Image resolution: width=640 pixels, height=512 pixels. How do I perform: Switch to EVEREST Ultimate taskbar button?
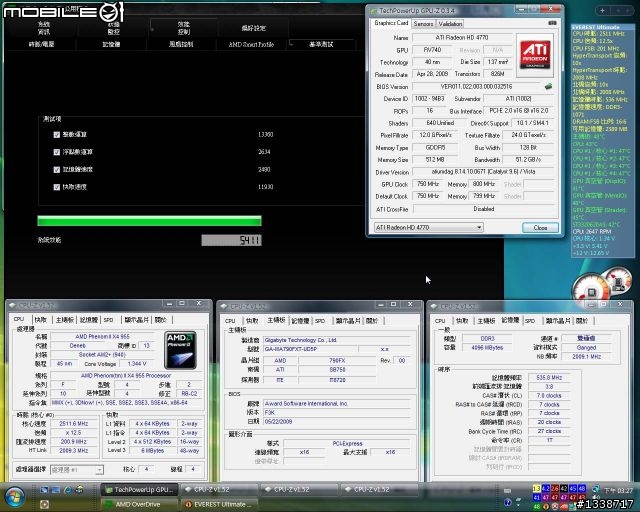(219, 504)
